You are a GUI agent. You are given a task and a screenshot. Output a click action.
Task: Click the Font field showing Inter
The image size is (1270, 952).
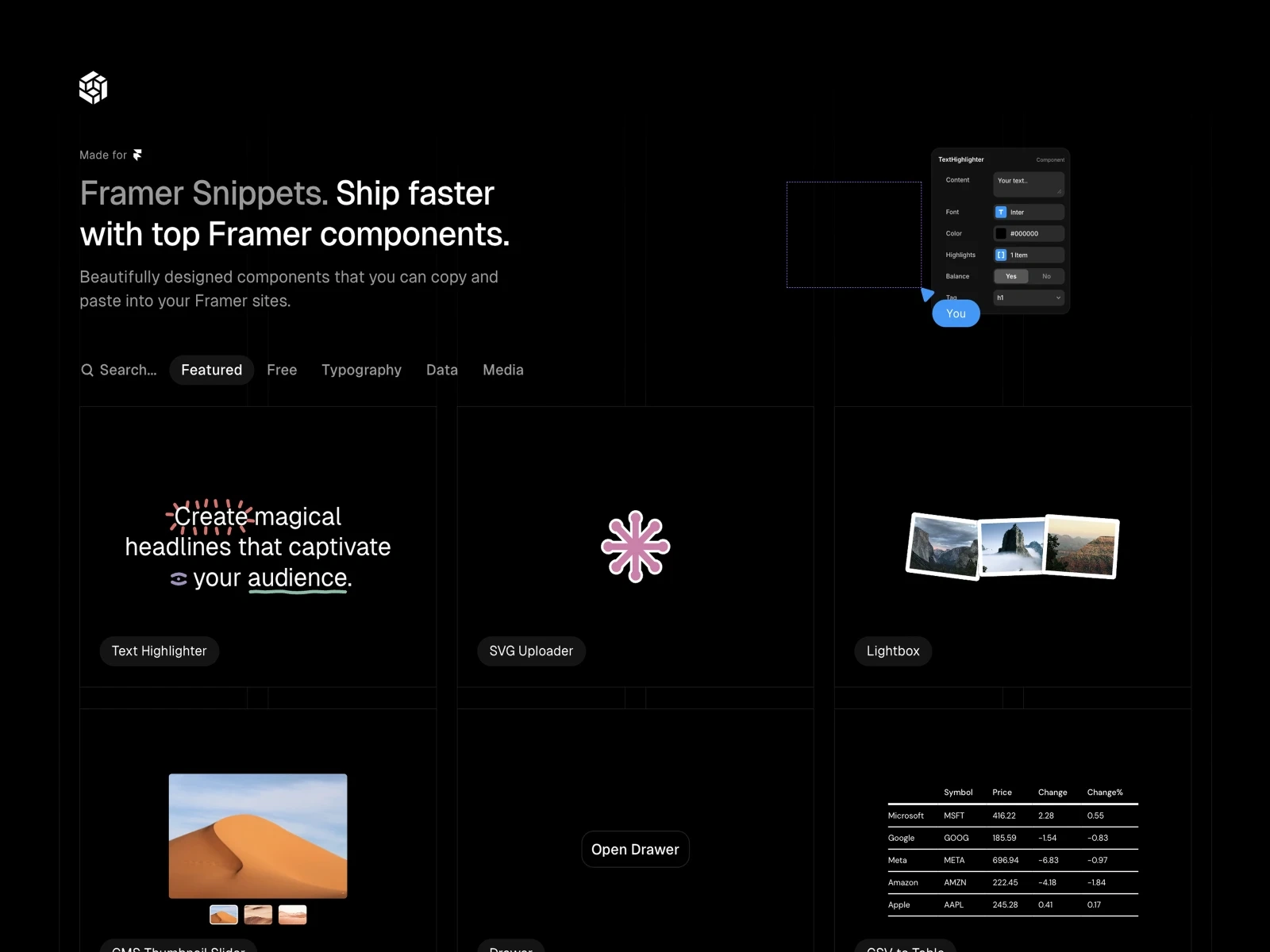[1029, 212]
